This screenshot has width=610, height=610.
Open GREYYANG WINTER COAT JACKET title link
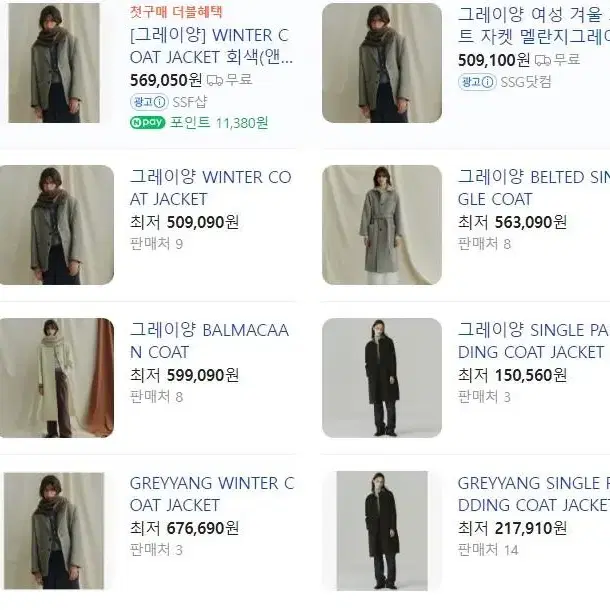pyautogui.click(x=212, y=494)
